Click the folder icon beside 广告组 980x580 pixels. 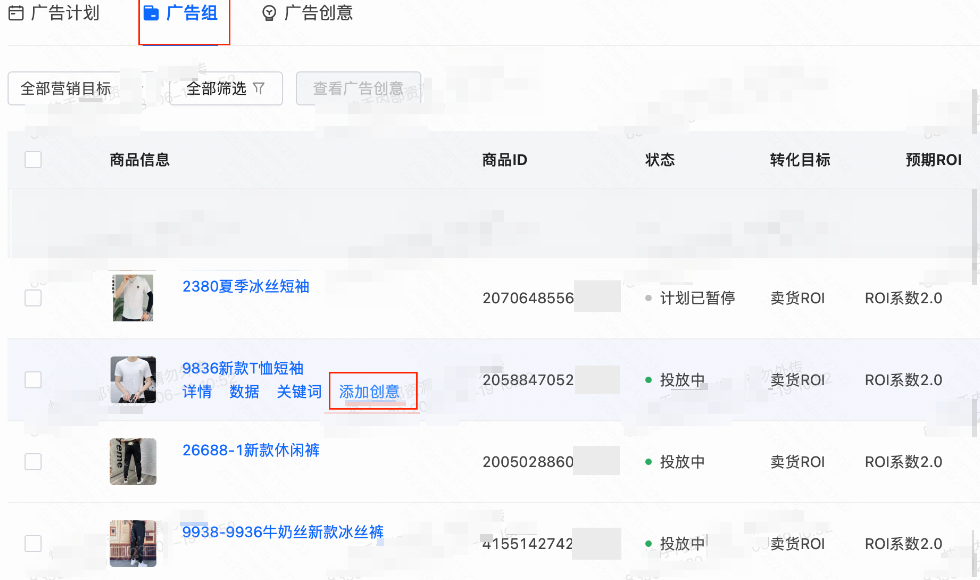151,13
